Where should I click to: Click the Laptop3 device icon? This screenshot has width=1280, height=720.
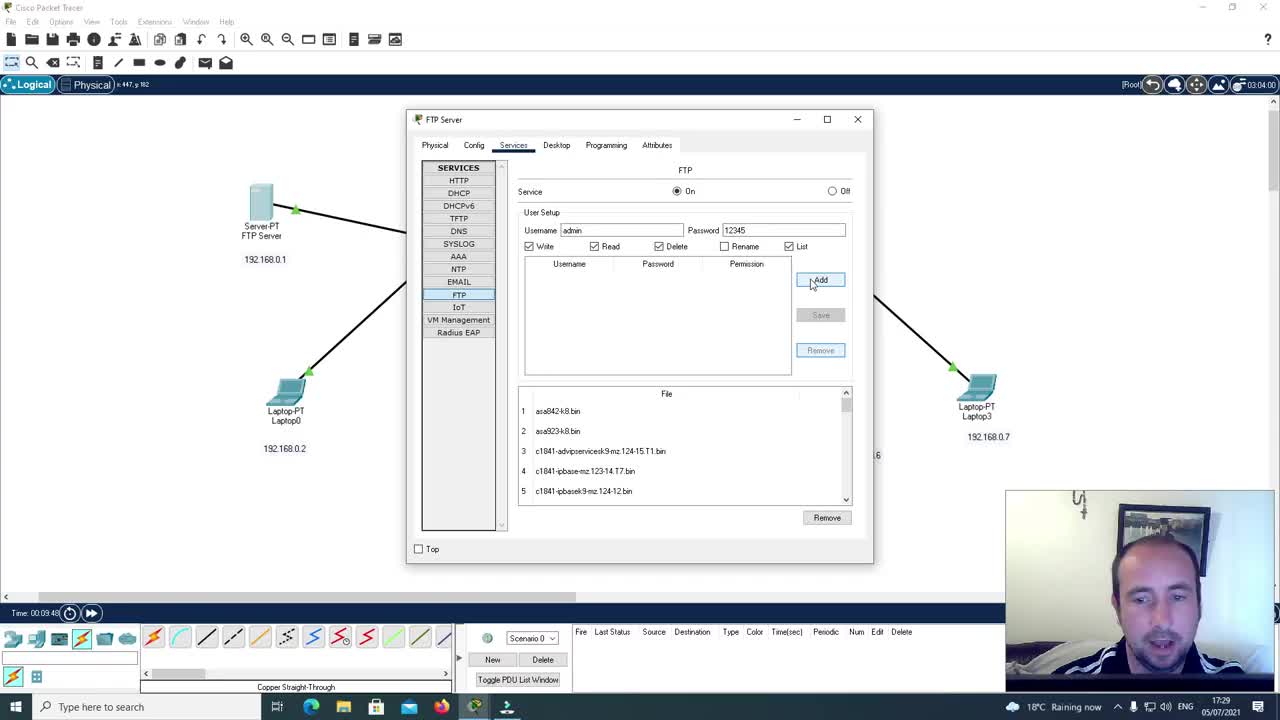(977, 387)
